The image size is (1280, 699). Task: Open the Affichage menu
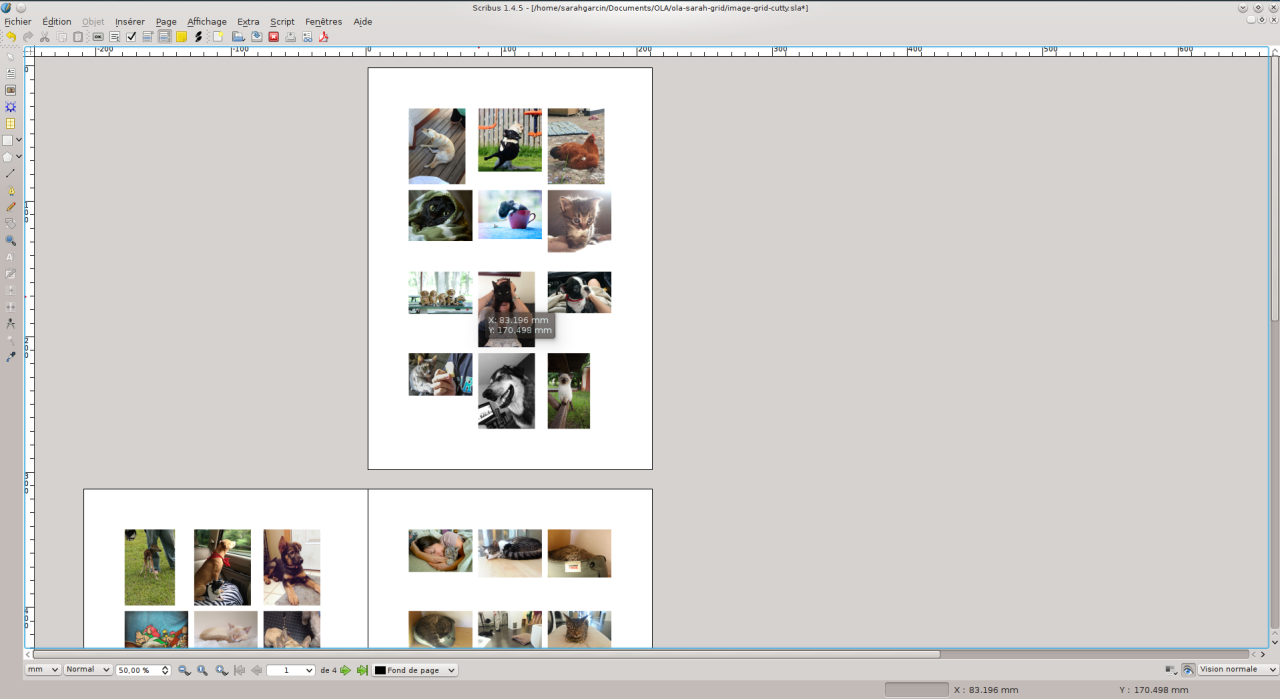point(206,21)
